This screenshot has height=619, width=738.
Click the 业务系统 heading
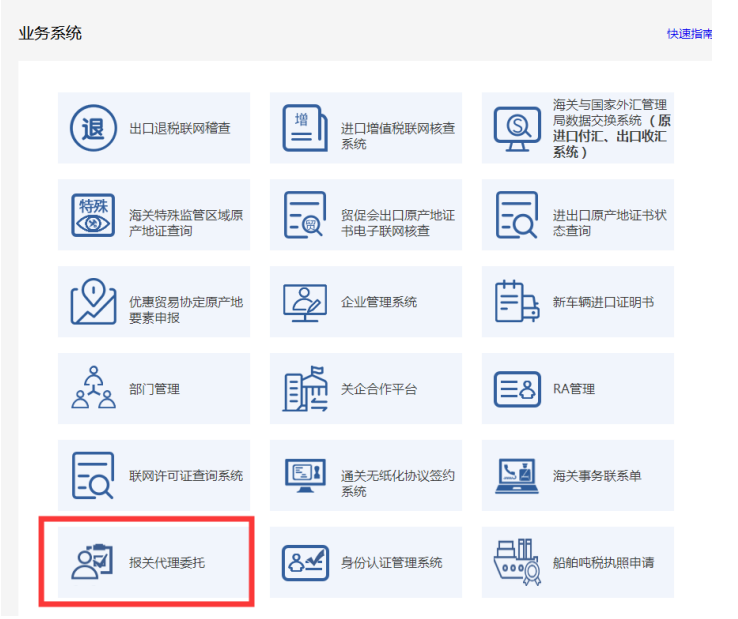tap(50, 33)
